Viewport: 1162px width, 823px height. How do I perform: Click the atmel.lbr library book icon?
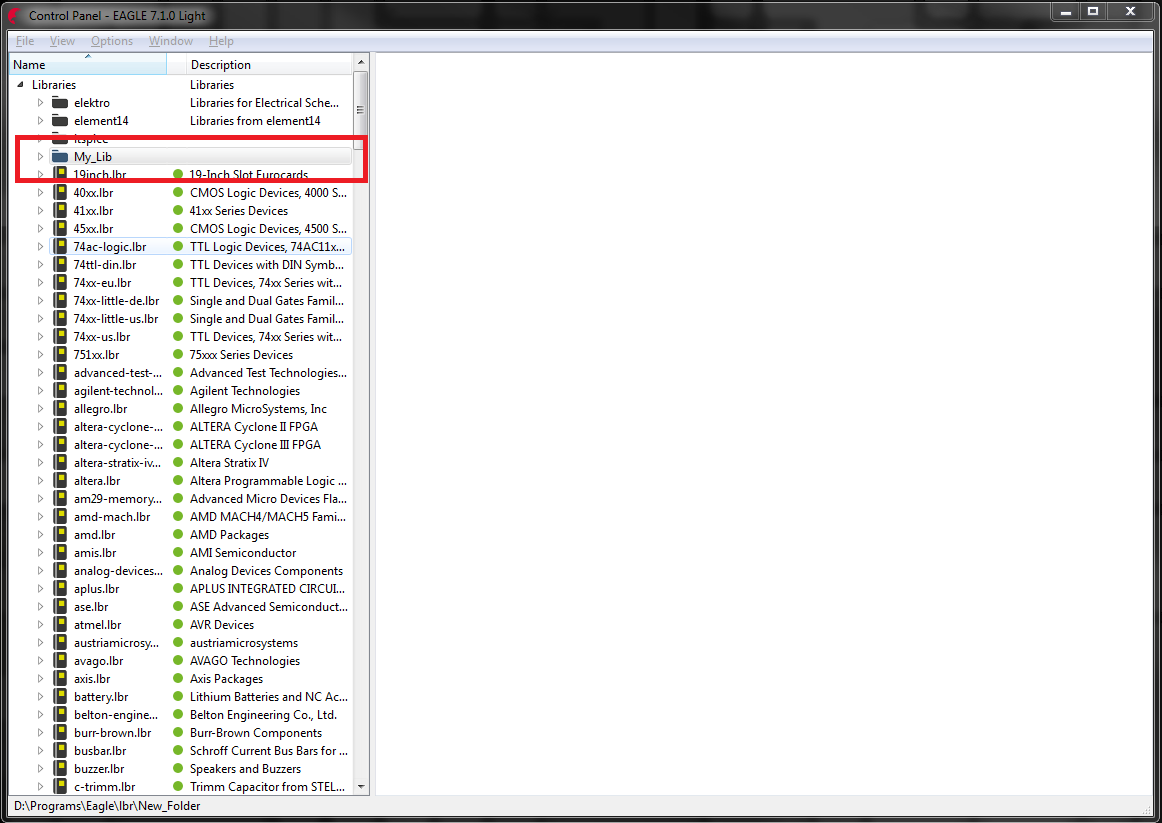point(60,624)
